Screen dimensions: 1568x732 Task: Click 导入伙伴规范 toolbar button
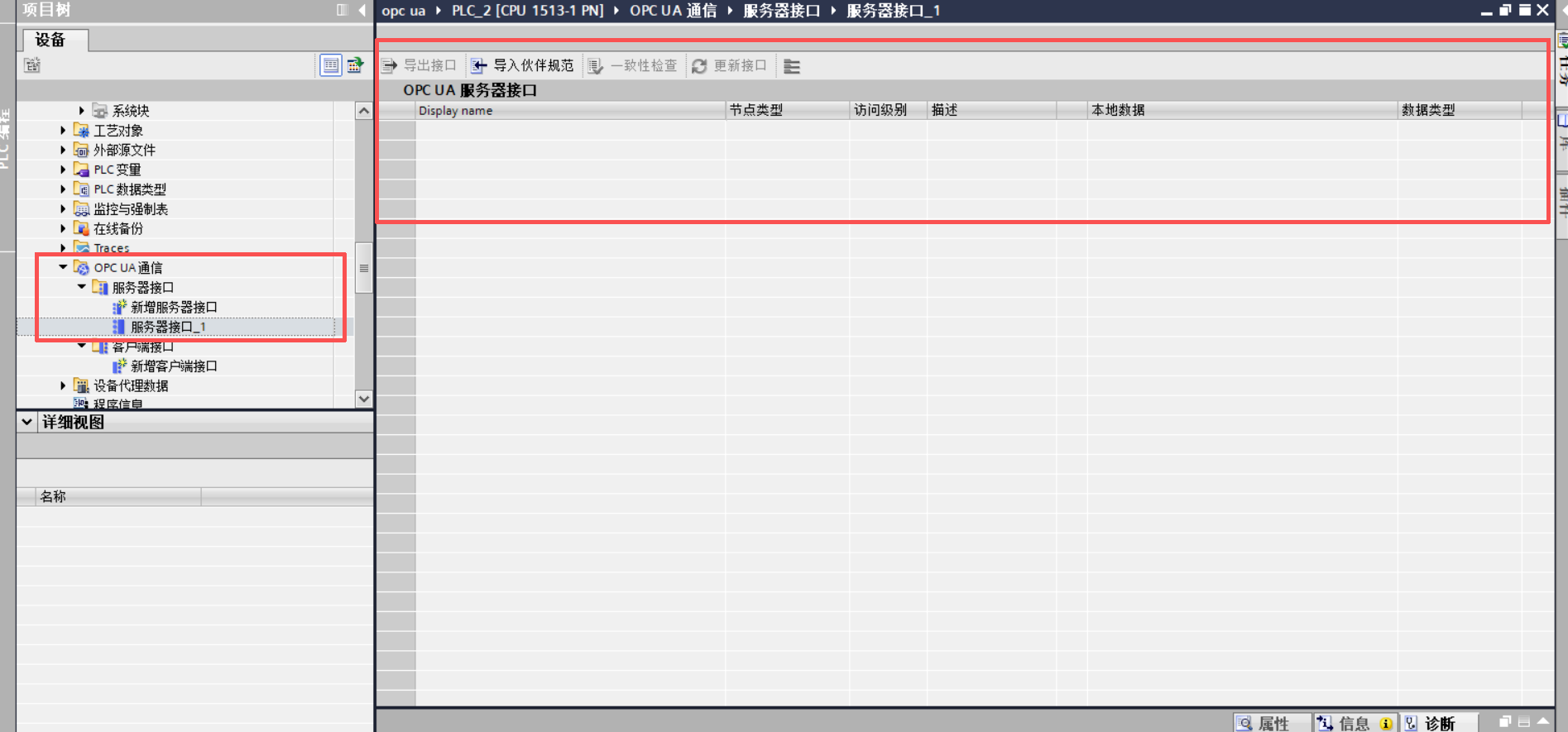[x=522, y=65]
